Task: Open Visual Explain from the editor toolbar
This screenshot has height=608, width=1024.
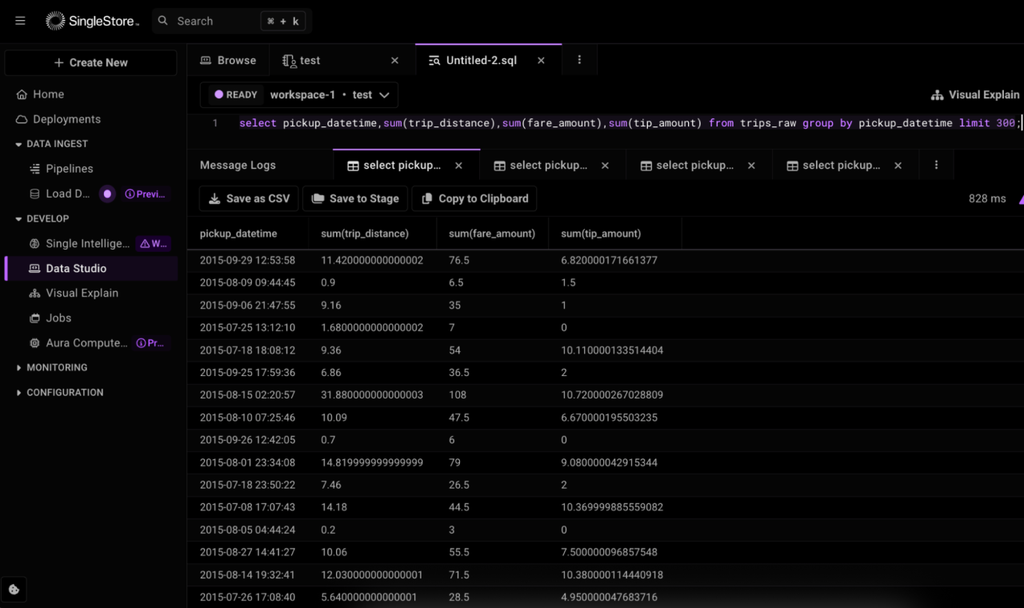Action: [x=974, y=95]
